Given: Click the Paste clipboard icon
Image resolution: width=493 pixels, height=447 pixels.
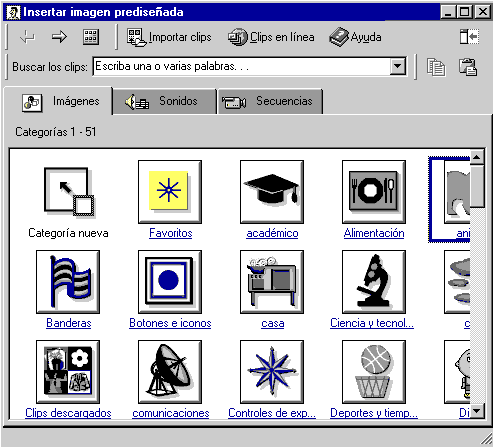Looking at the screenshot, I should click(x=468, y=67).
